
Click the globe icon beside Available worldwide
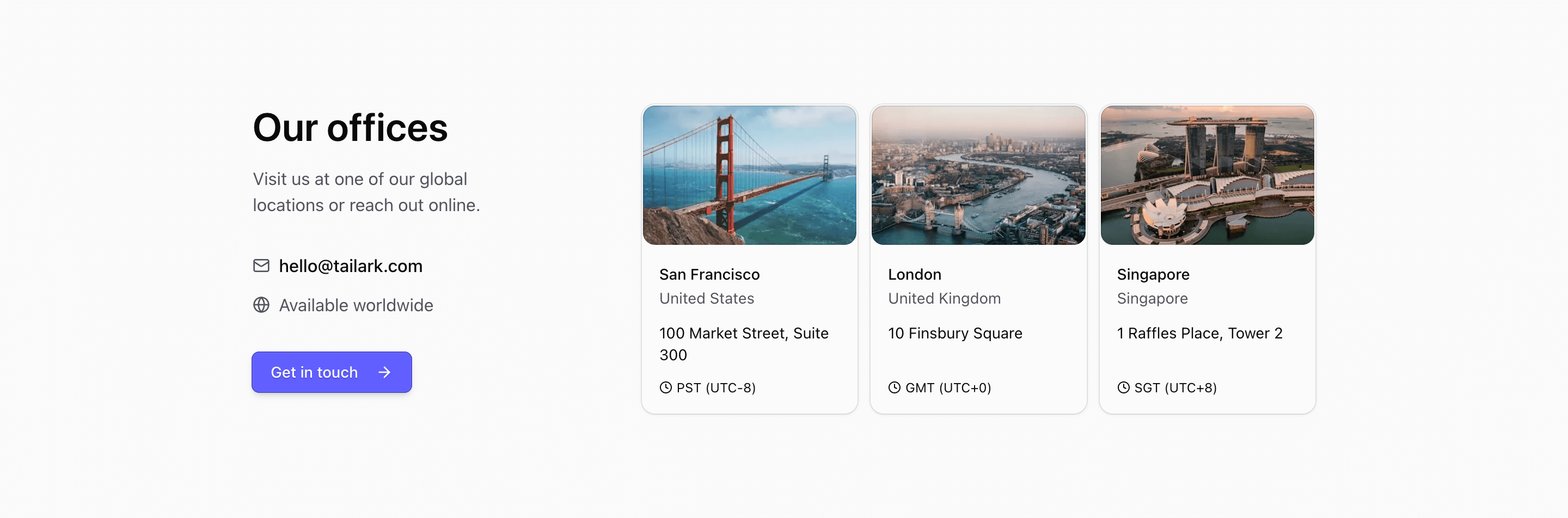(261, 305)
